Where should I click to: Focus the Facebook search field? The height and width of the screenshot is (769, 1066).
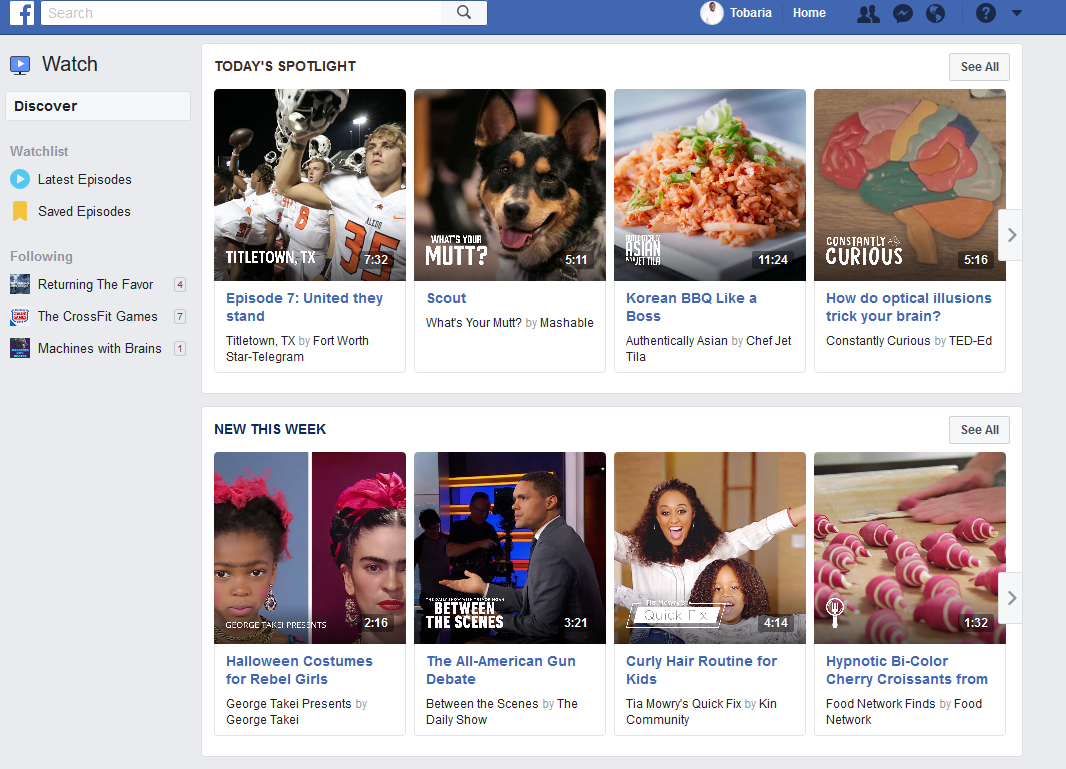coord(241,13)
